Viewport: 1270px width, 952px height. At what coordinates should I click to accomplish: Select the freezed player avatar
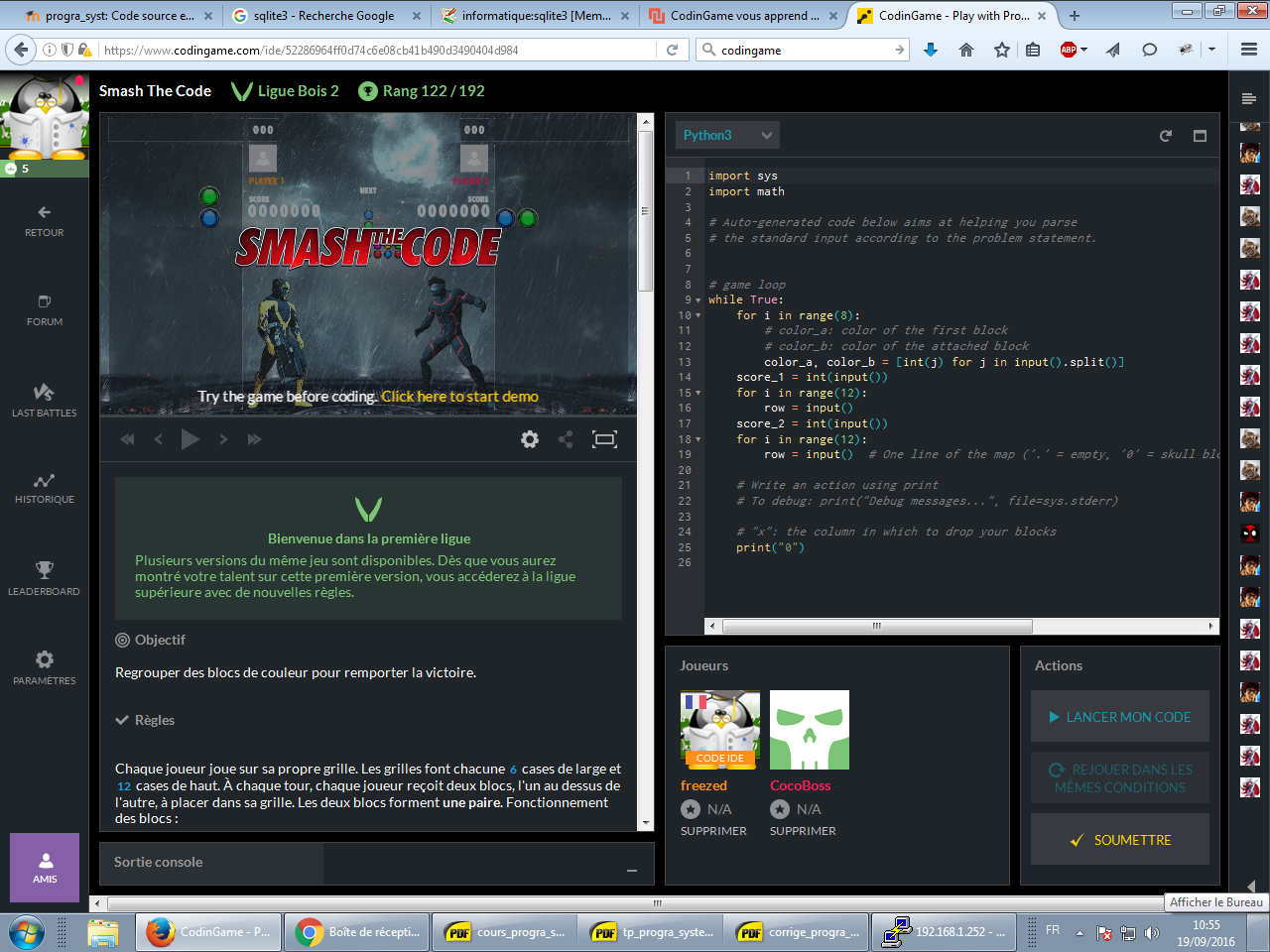pos(720,730)
